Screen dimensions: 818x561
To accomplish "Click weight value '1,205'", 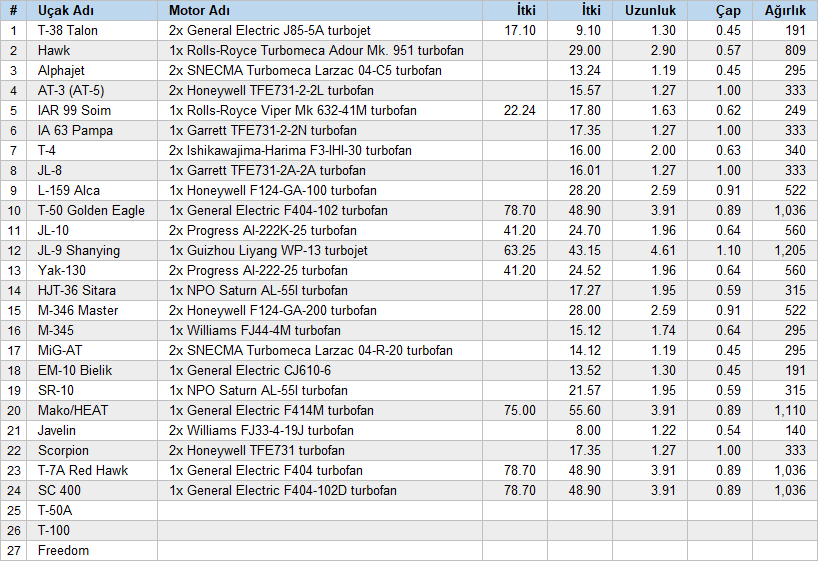I will click(790, 250).
